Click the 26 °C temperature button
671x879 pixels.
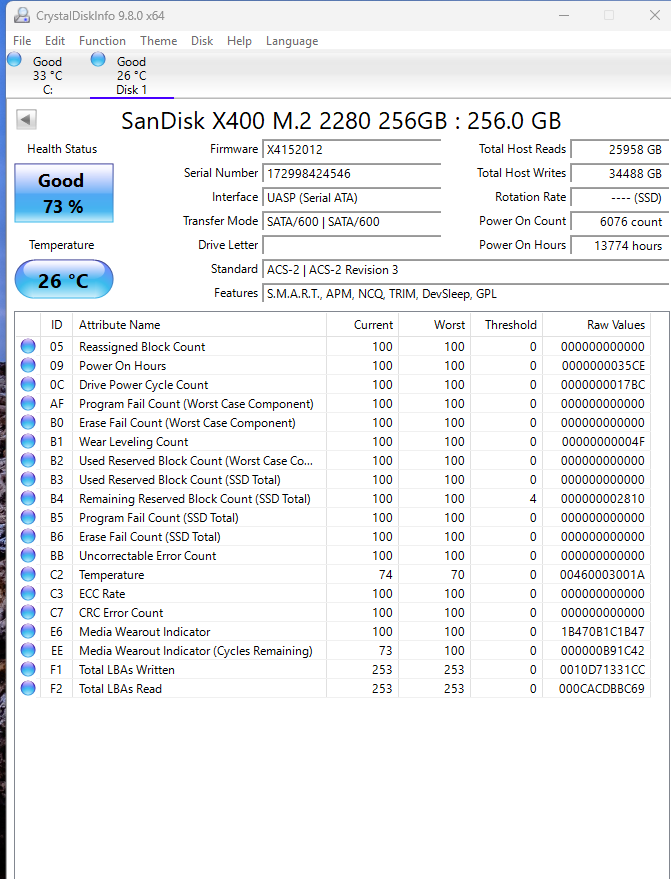coord(64,279)
